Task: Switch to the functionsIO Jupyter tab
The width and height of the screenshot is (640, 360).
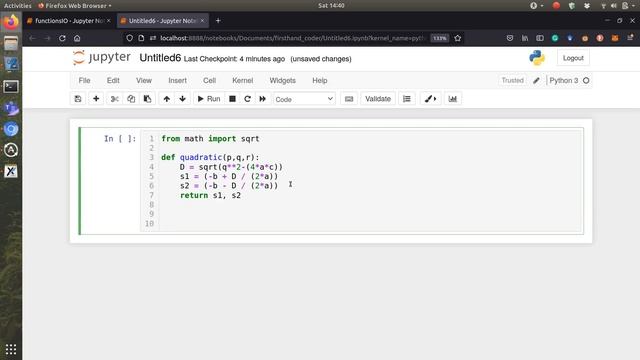Action: [x=69, y=20]
